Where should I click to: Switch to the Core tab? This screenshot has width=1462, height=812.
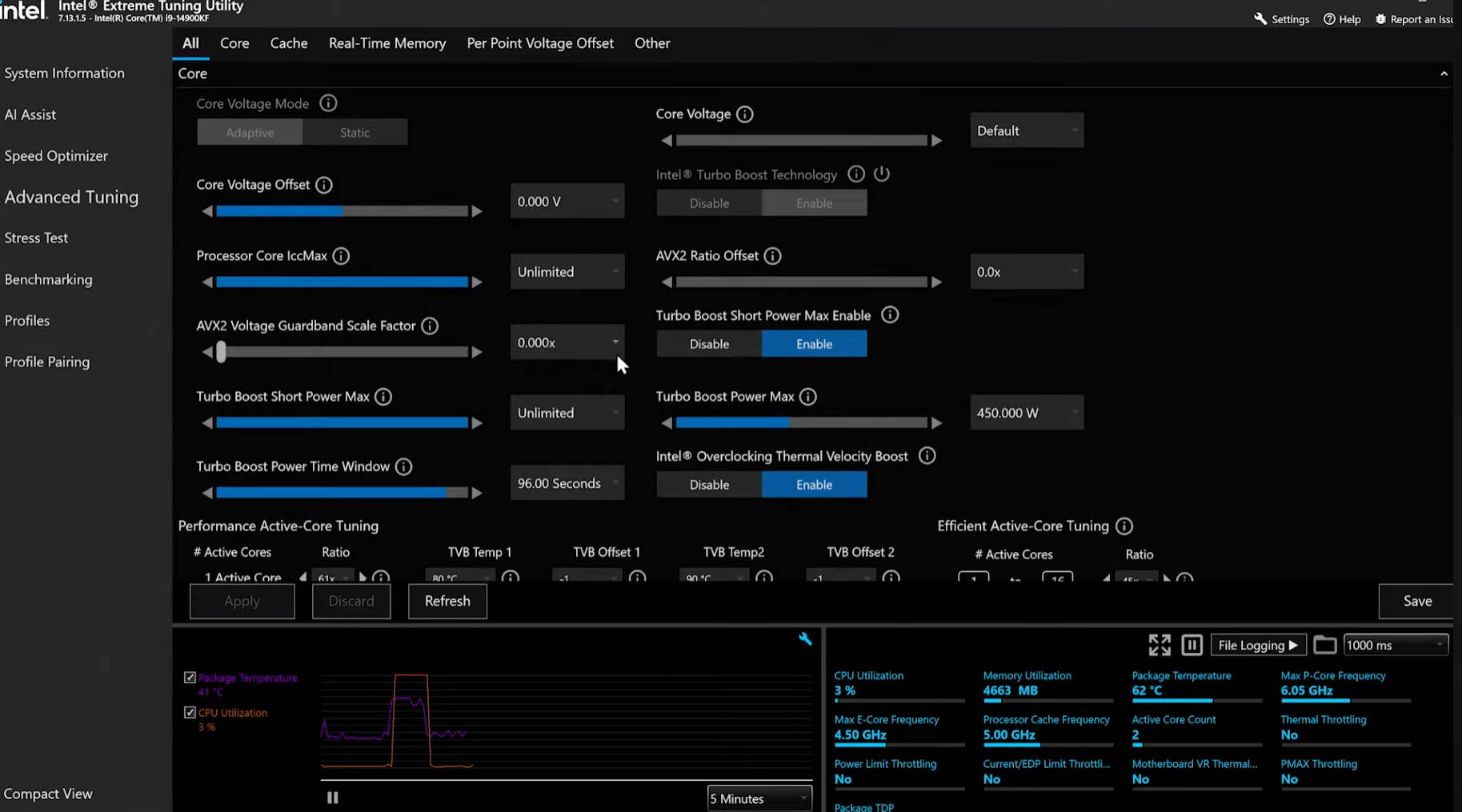click(x=234, y=43)
